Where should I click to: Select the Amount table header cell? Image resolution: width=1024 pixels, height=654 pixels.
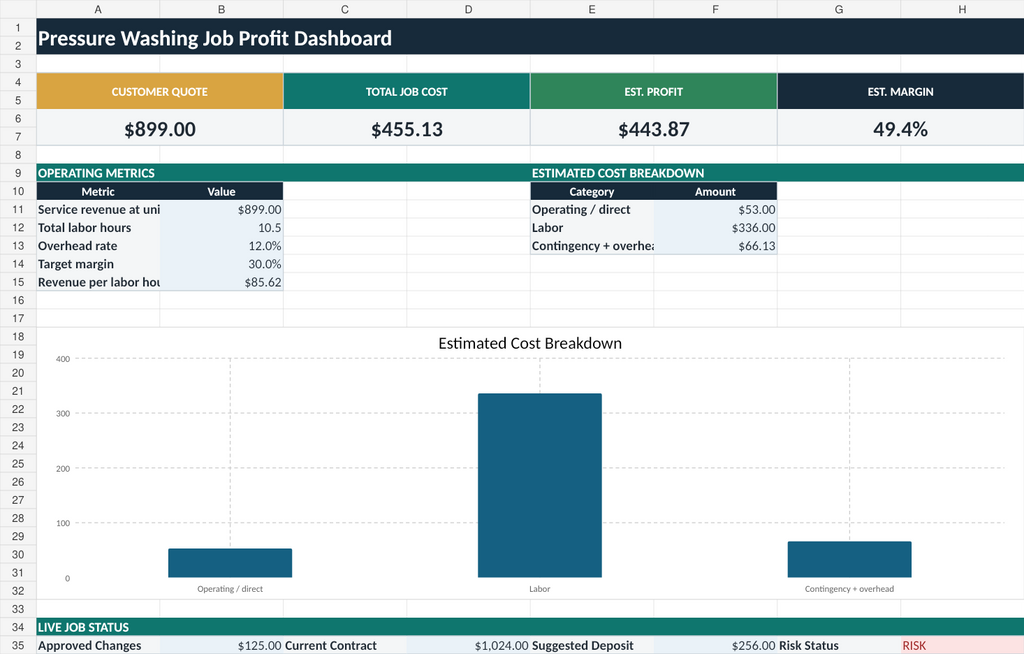tap(715, 191)
